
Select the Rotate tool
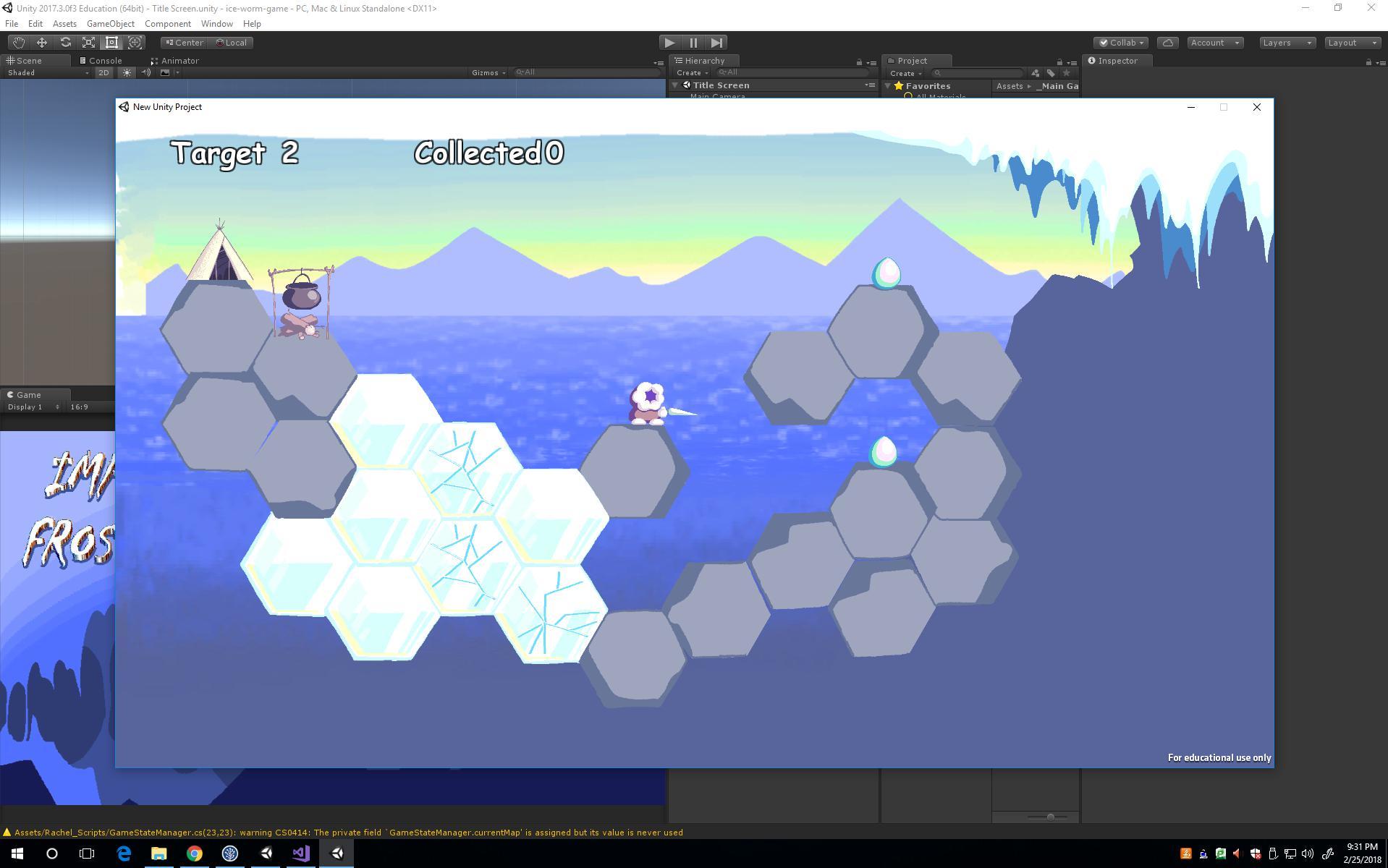(x=65, y=43)
